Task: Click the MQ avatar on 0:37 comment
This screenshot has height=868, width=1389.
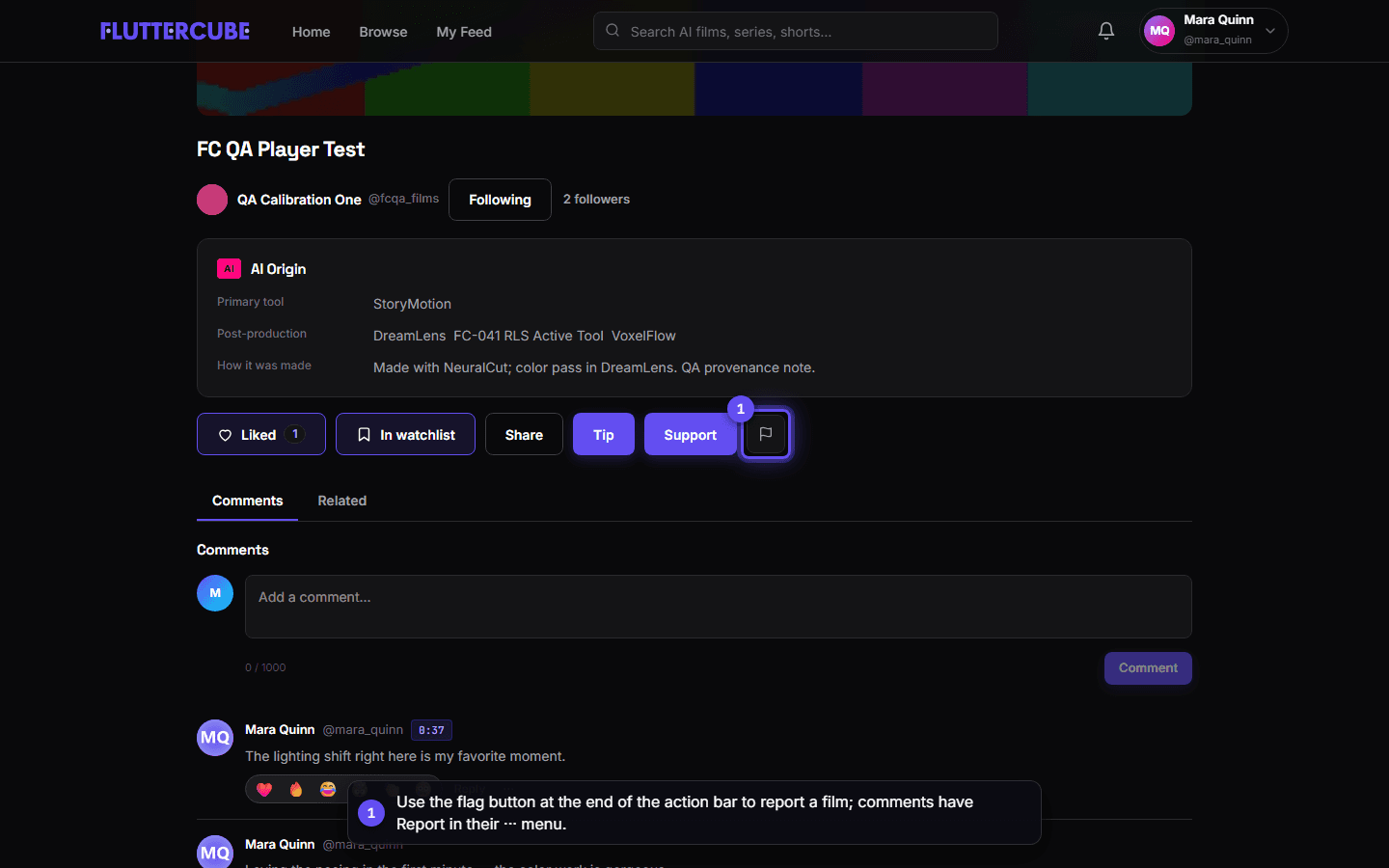Action: 215,738
